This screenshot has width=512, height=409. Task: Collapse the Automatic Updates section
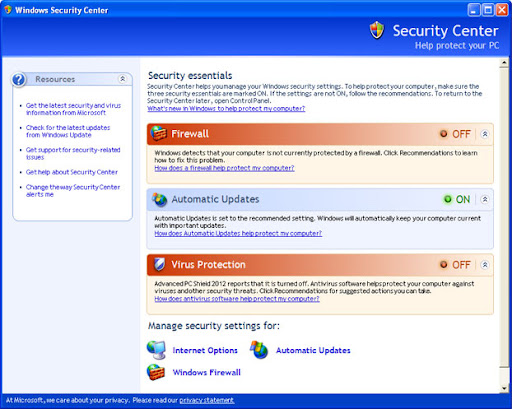(x=485, y=199)
